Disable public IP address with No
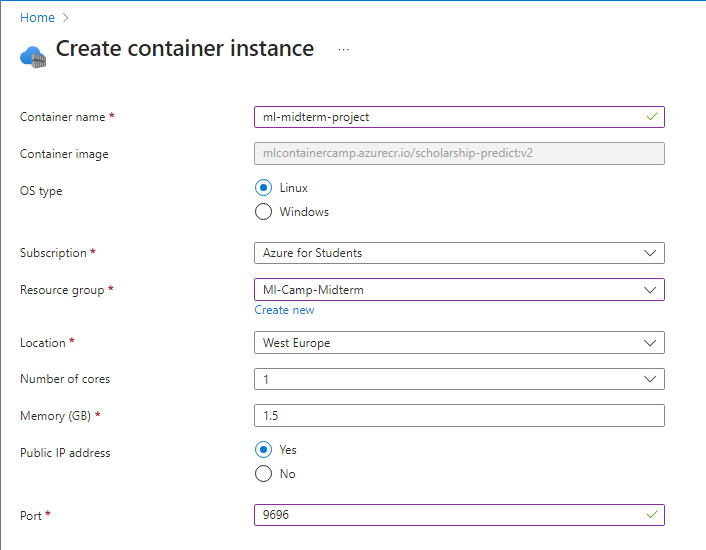The height and width of the screenshot is (550, 706). click(x=264, y=474)
